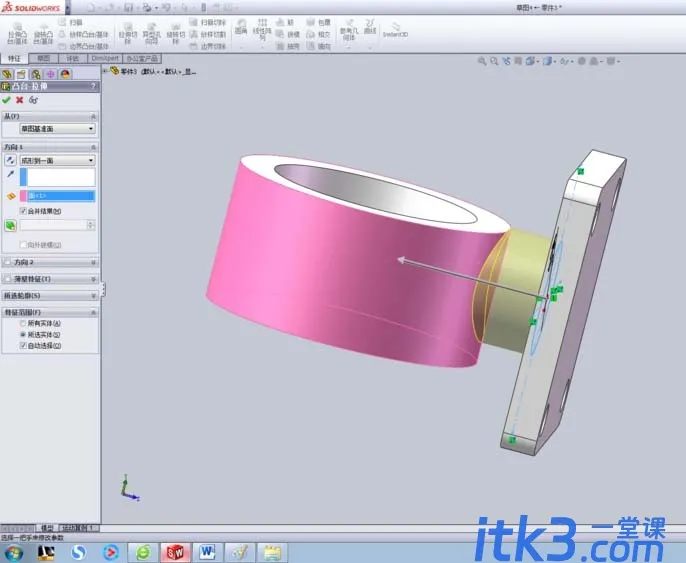
Task: Switch to the Features (特征) tab
Action: [x=14, y=58]
